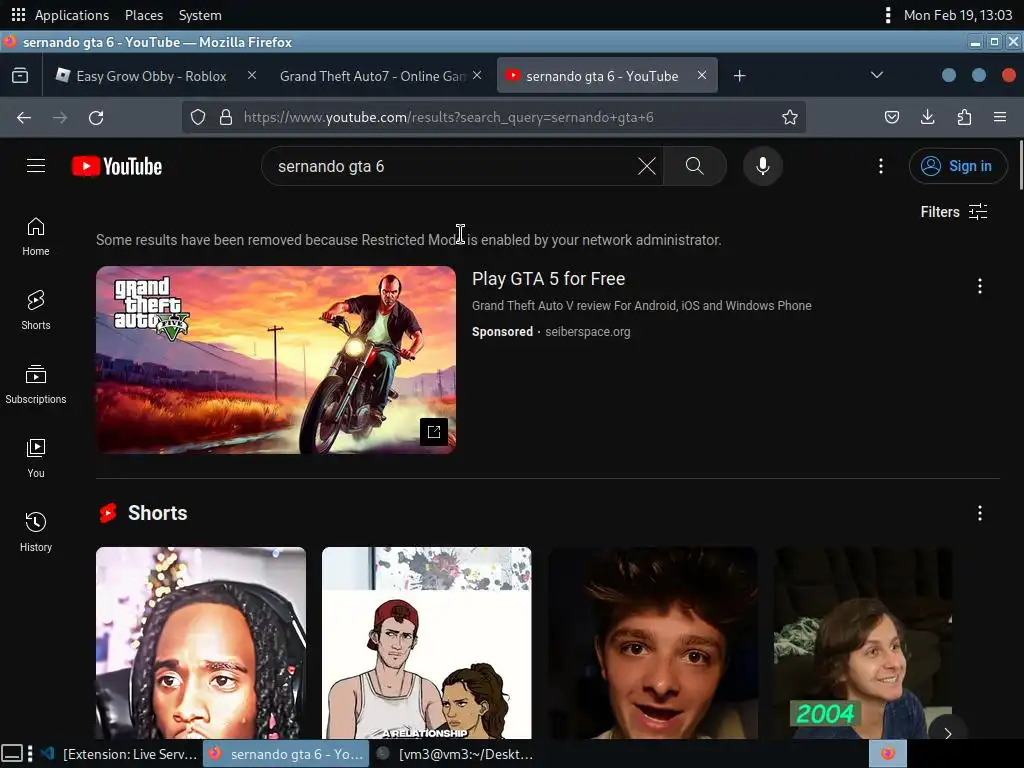Click the Mon Feb 19 13:03 clock

tap(957, 15)
